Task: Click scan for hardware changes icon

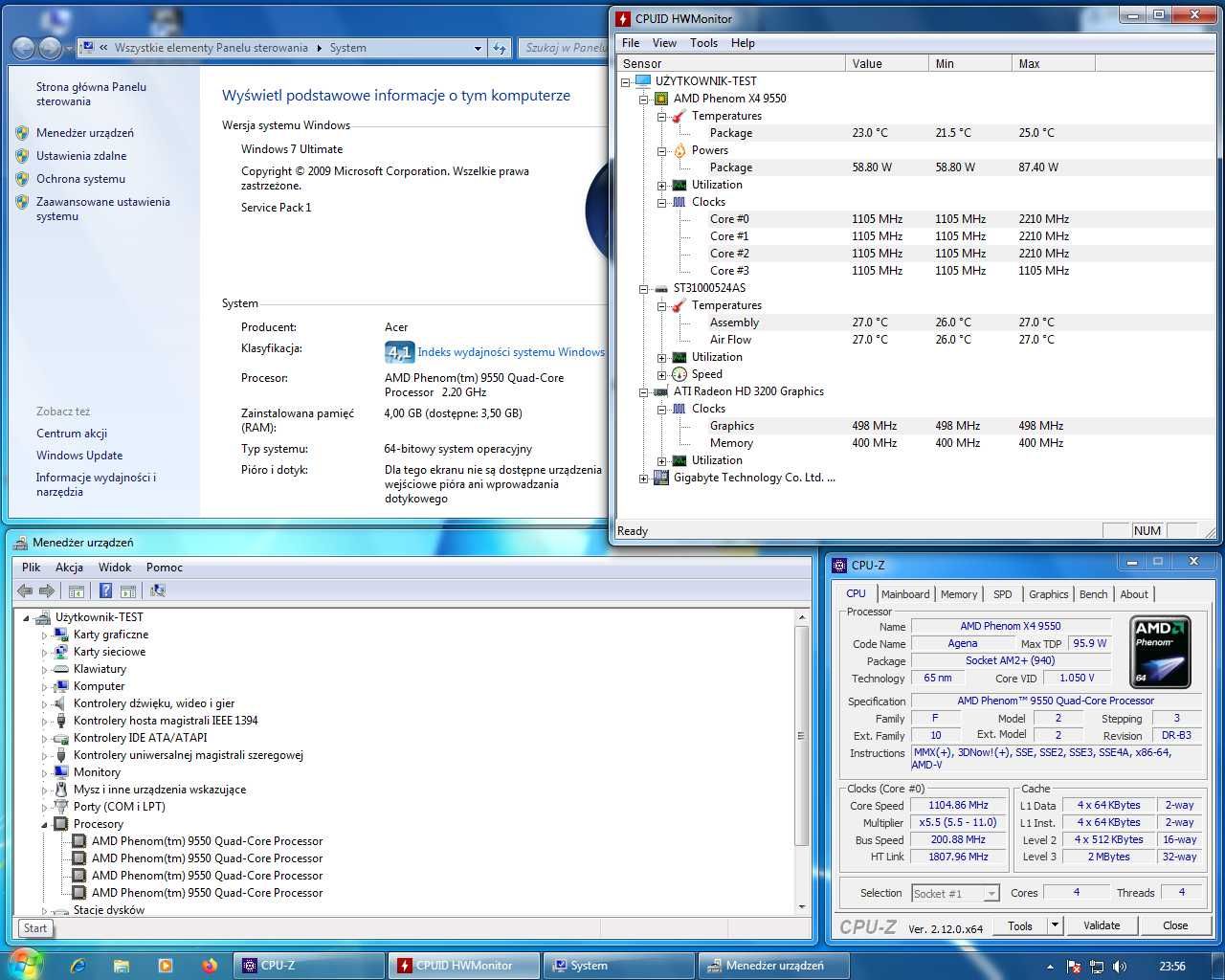Action: click(x=158, y=590)
